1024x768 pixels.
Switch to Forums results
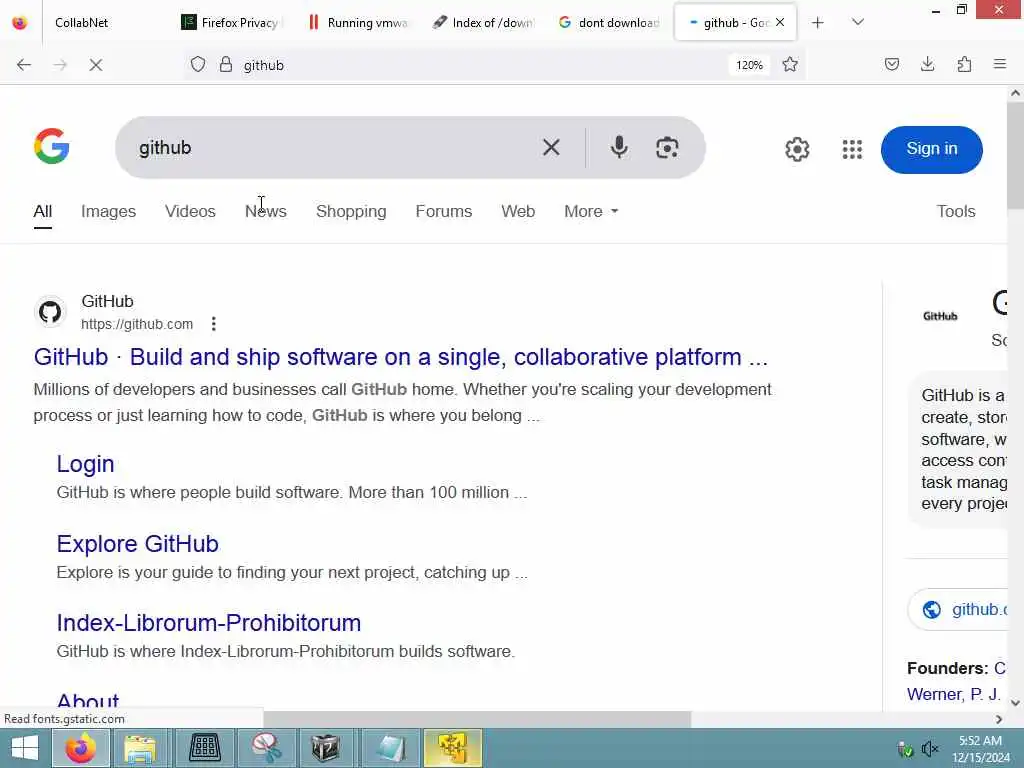pos(443,212)
